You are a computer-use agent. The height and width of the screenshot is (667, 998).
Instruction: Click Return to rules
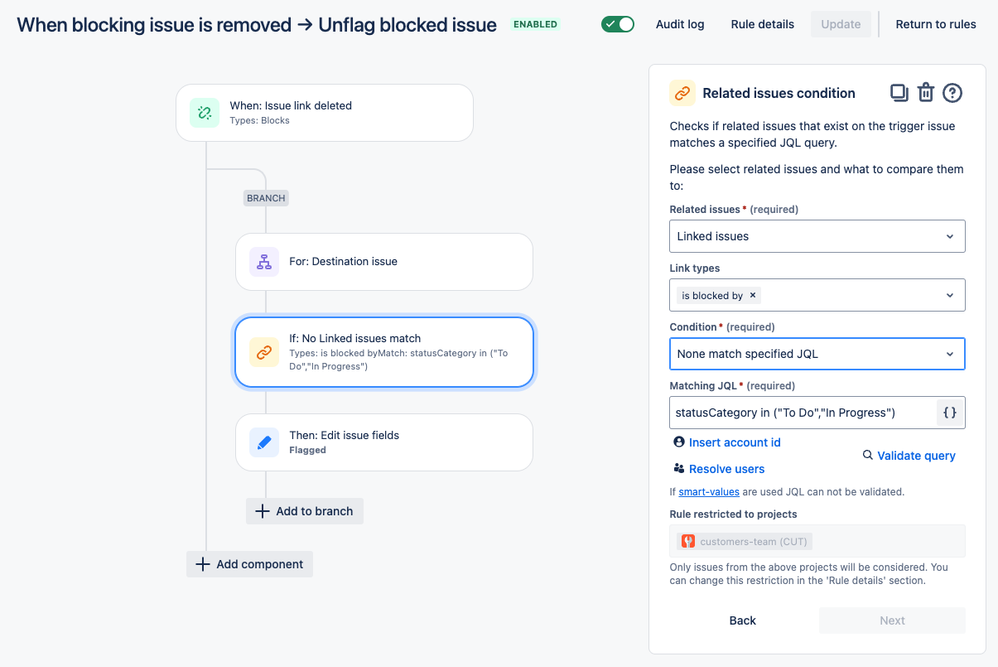(x=936, y=24)
